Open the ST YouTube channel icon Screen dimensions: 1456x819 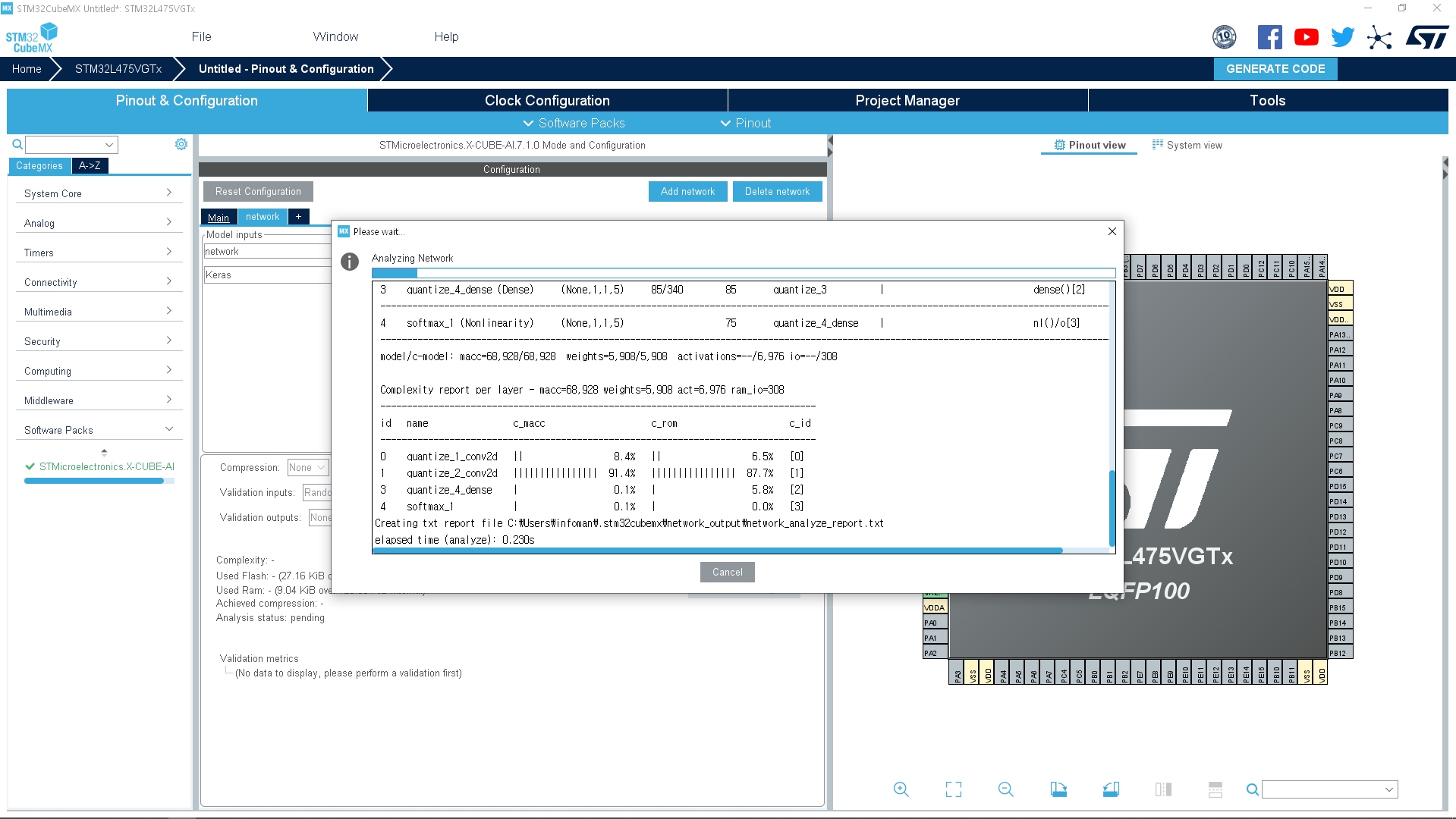1306,37
